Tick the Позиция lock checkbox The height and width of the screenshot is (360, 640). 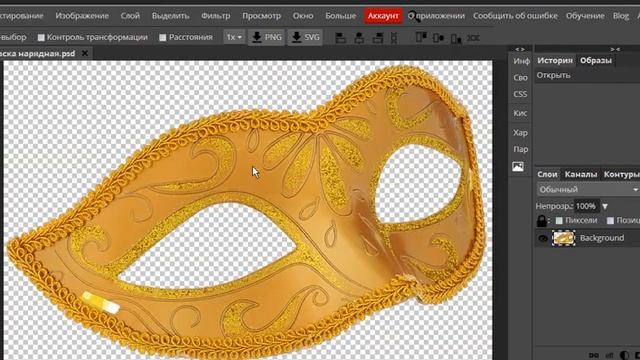click(610, 221)
